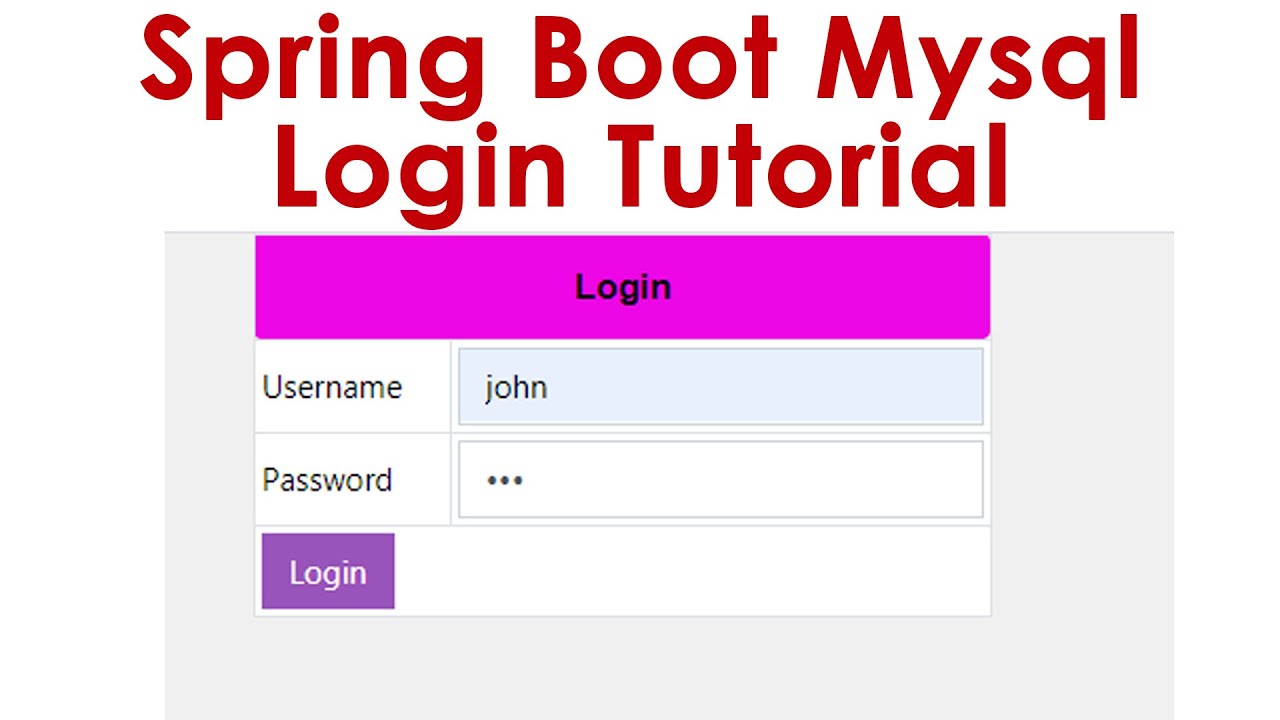Click the right end of Username field
Screen dimensions: 1280x720
[x=960, y=387]
